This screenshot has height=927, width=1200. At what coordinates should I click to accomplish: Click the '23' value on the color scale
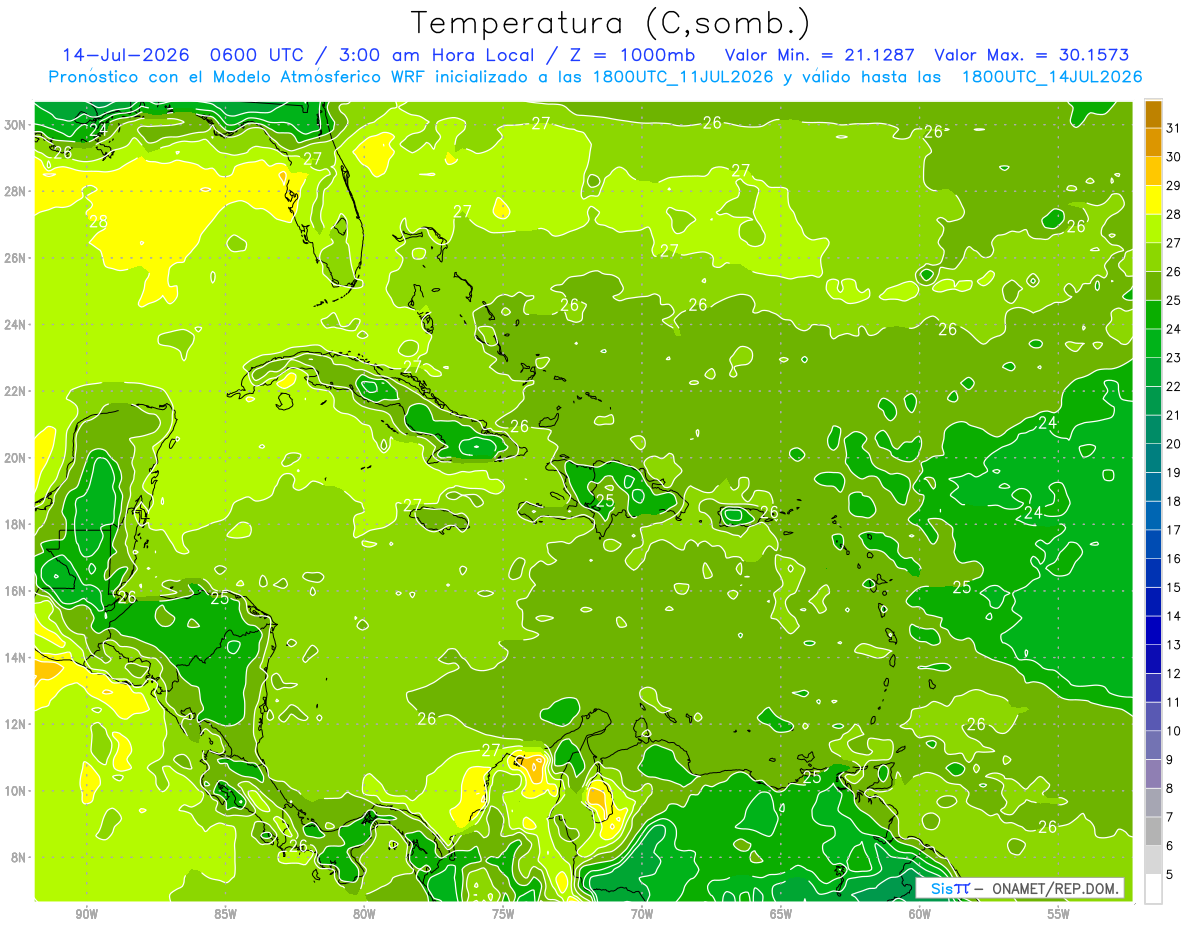pos(1174,358)
